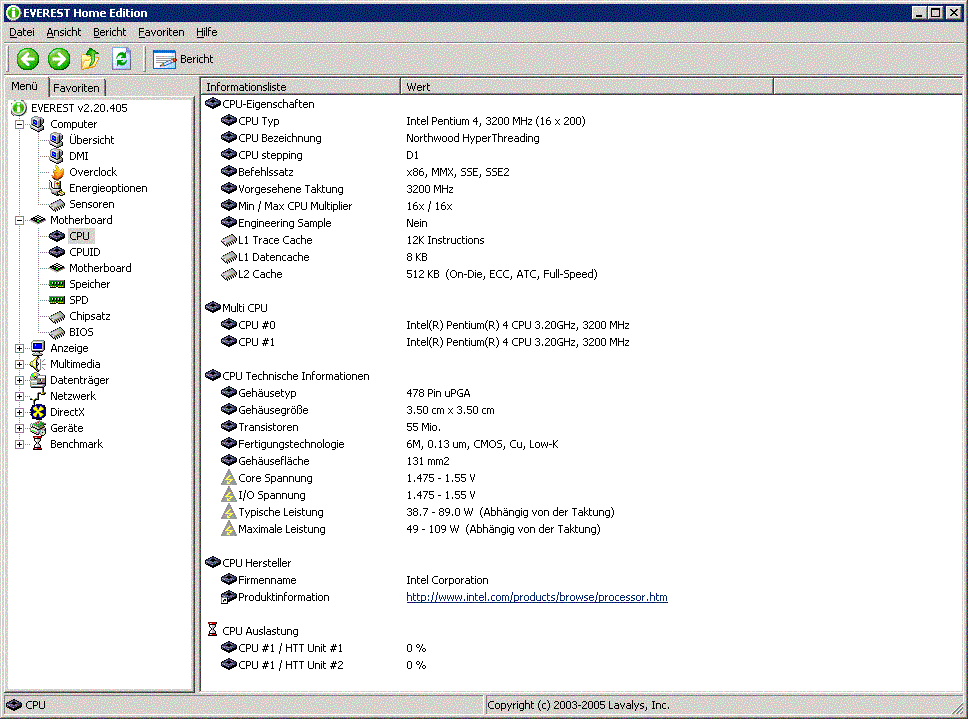Open the Favoriten menu in menu bar

[x=161, y=32]
